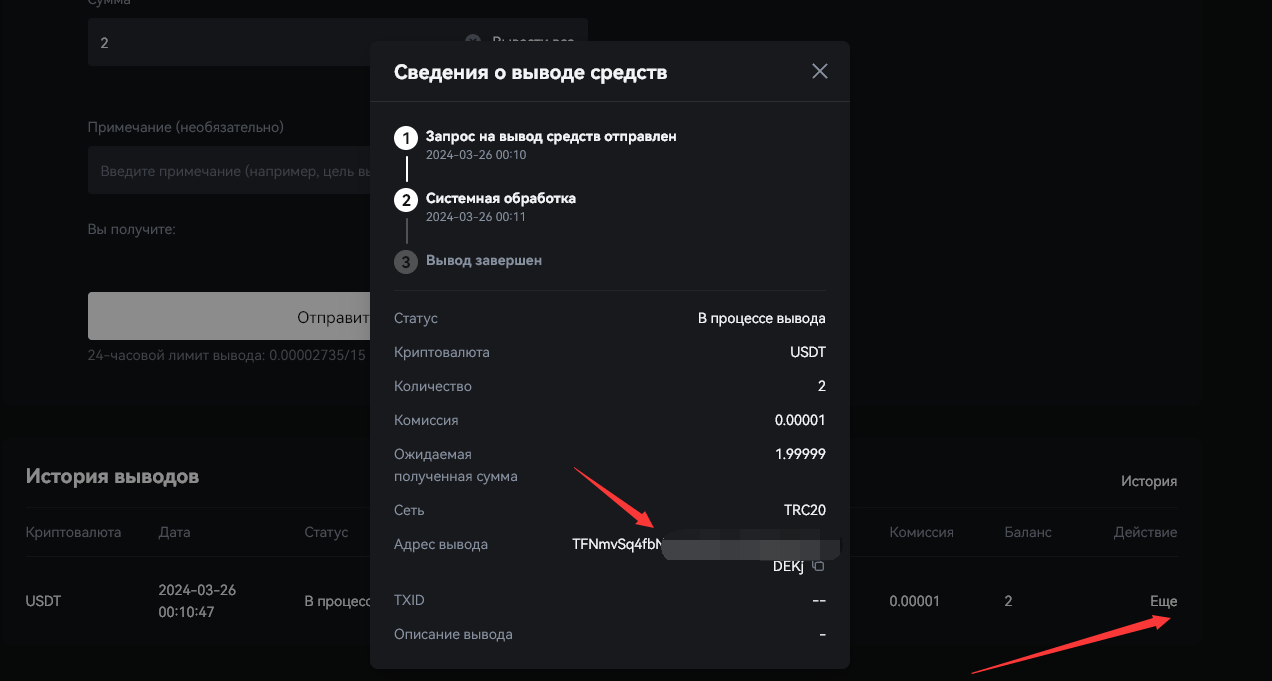Click the Комиссия column header in table

921,532
